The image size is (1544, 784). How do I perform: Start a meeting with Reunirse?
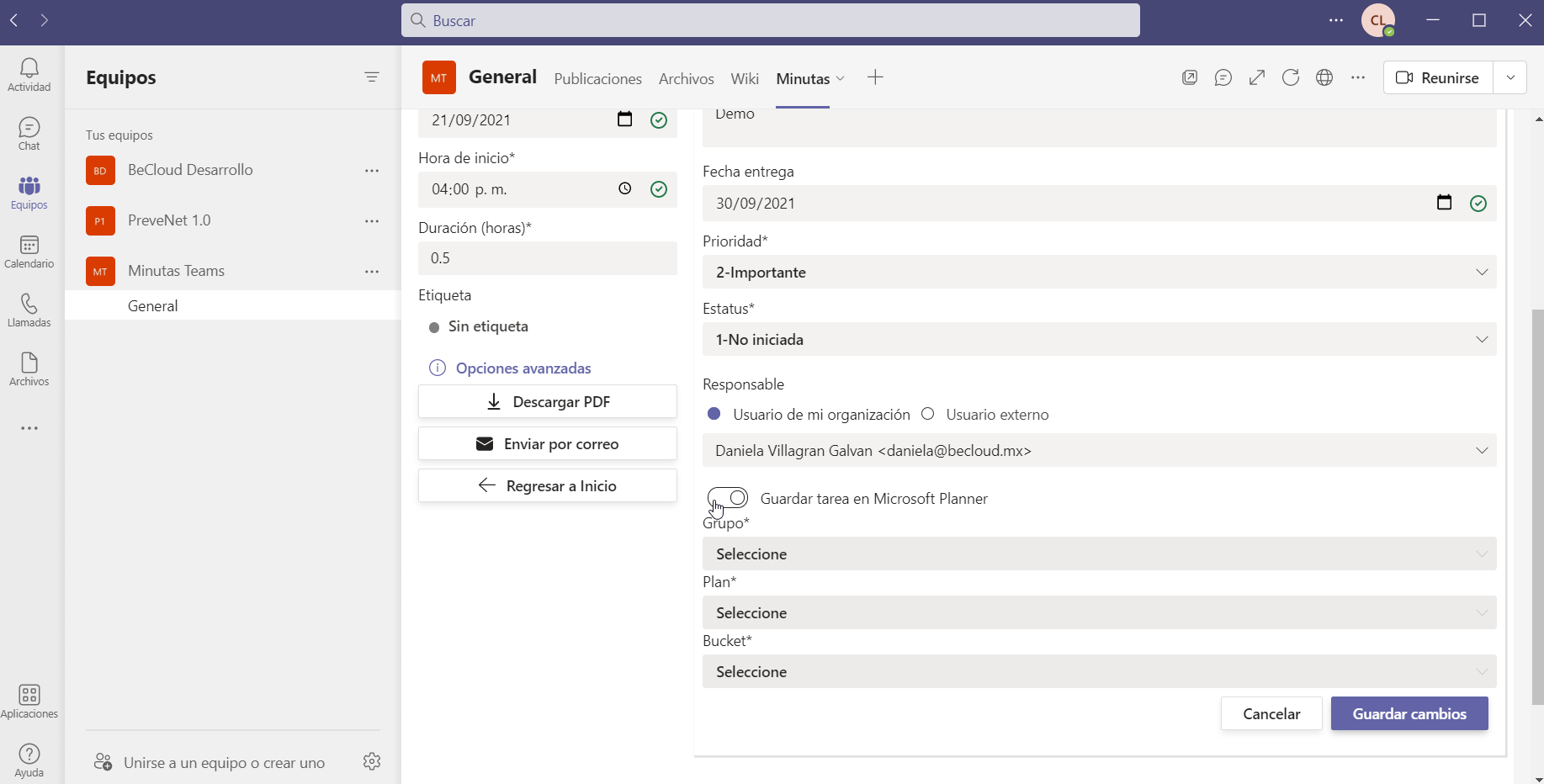pos(1438,77)
